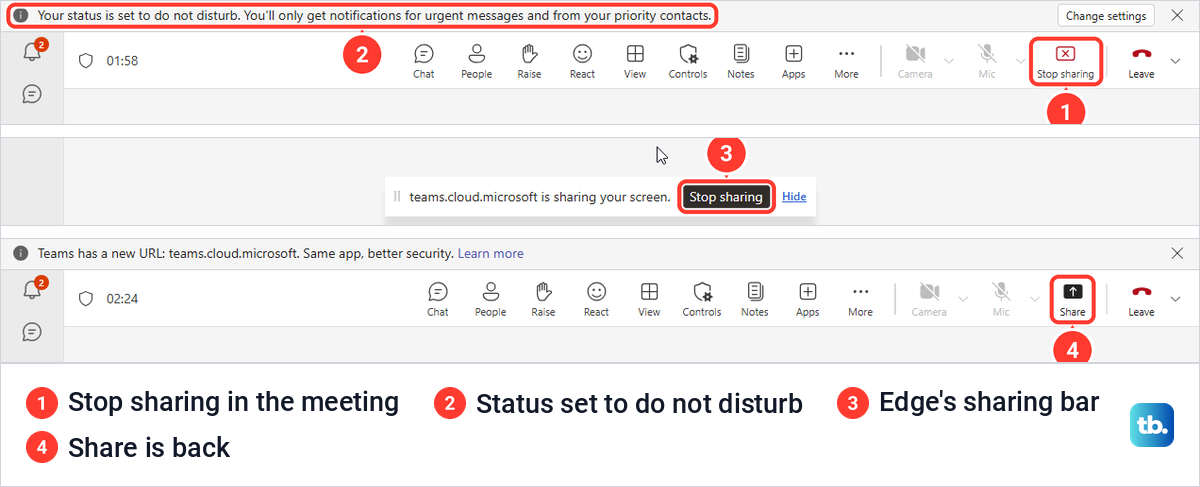Expand Camera options arrow in 02:24 toolbar
1200x487 pixels.
963,298
